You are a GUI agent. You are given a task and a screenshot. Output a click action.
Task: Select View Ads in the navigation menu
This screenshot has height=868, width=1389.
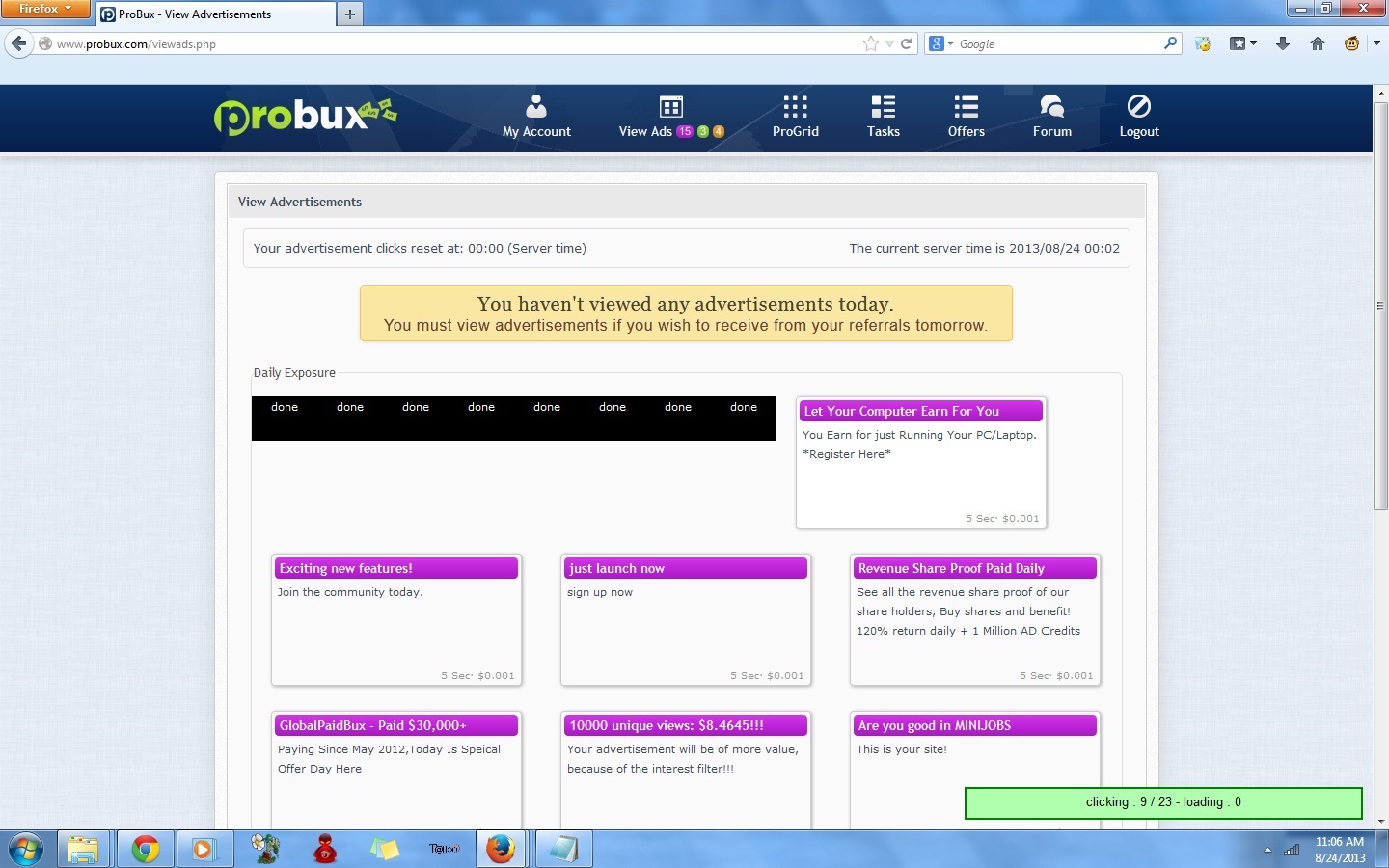[647, 116]
